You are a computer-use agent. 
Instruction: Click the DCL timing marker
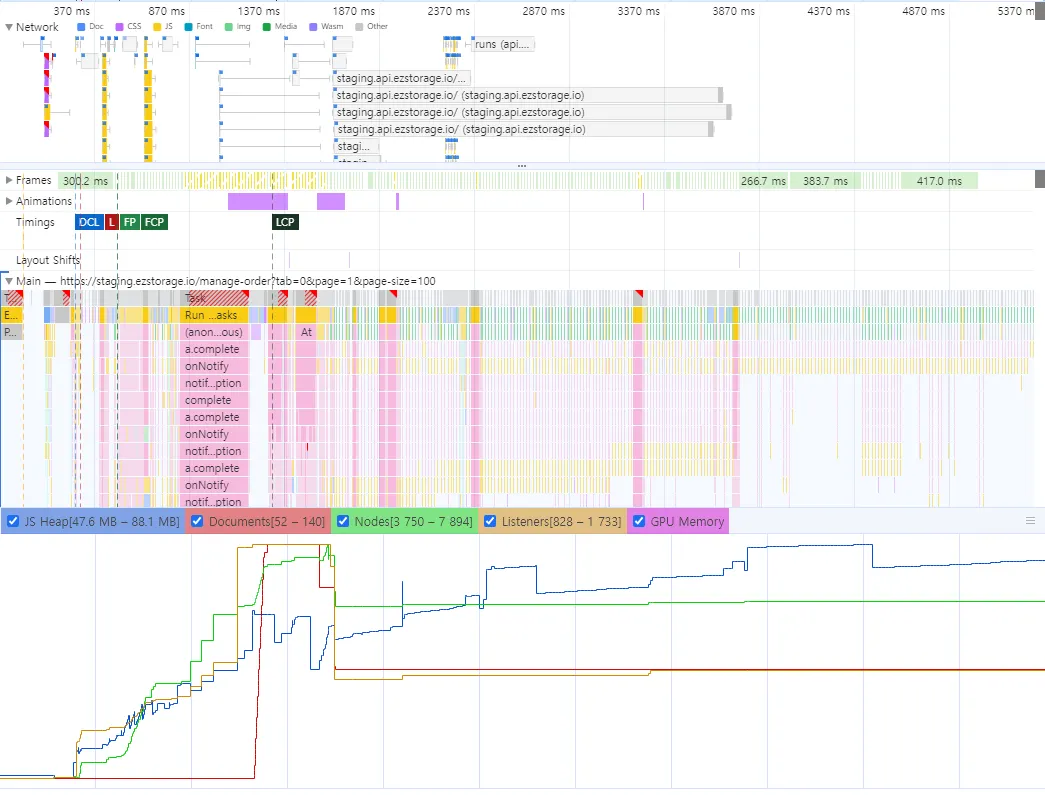coord(89,222)
